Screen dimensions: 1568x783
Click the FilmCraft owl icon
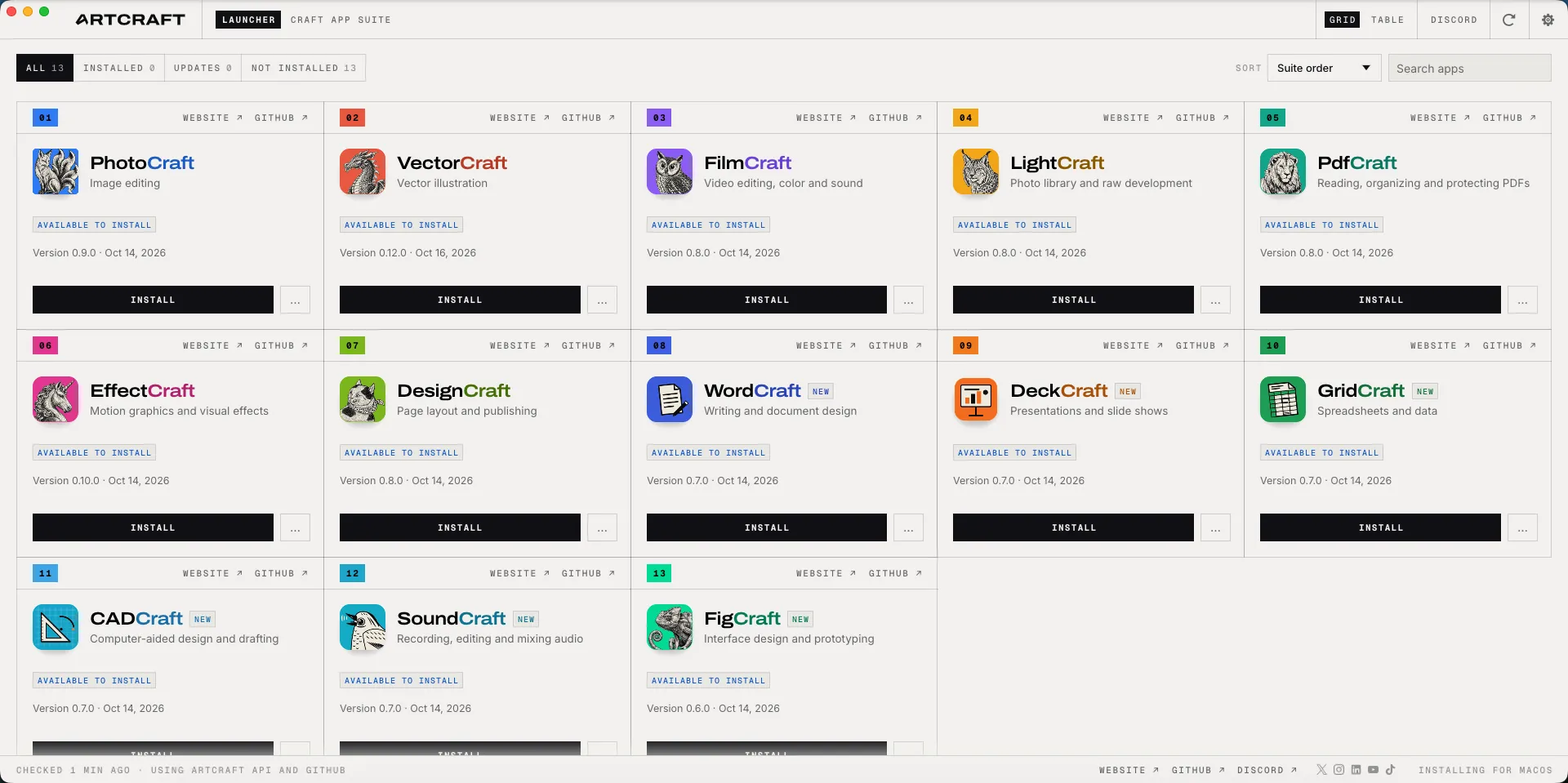[670, 171]
